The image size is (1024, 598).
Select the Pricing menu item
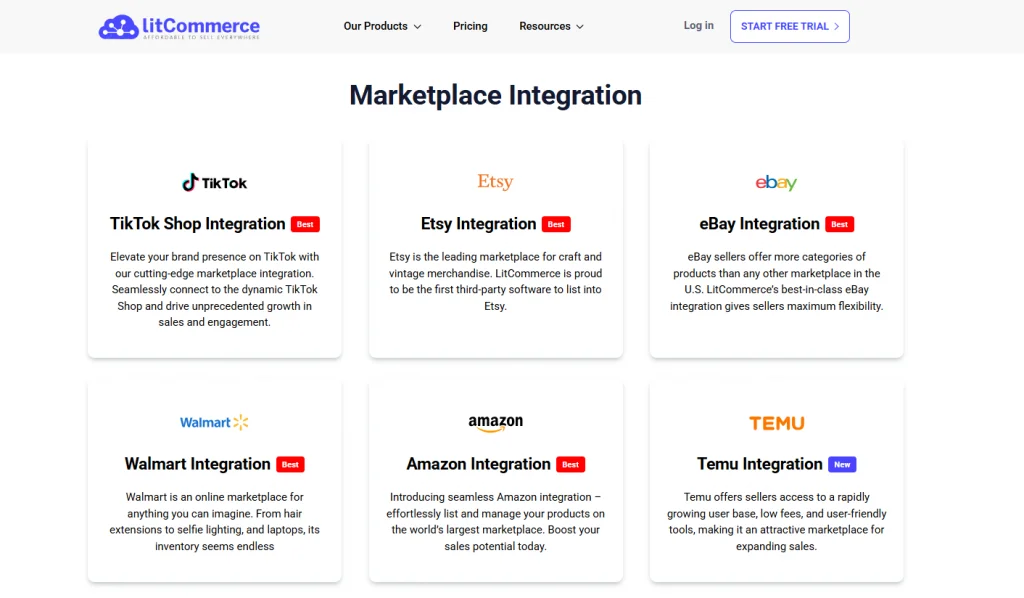point(470,26)
